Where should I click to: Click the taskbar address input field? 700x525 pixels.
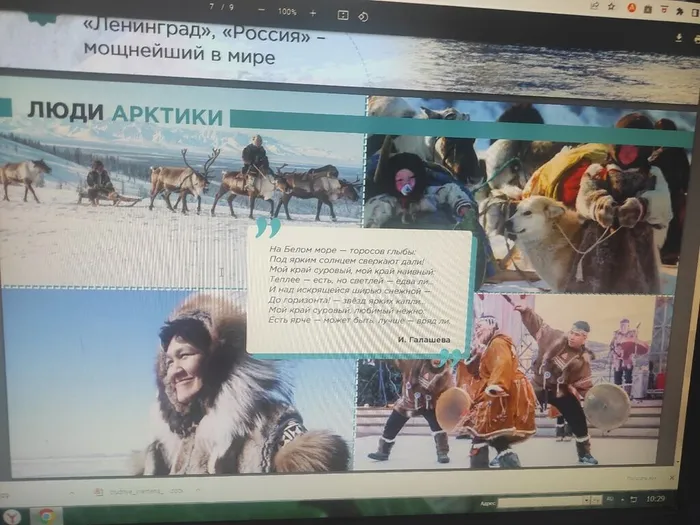tap(541, 500)
